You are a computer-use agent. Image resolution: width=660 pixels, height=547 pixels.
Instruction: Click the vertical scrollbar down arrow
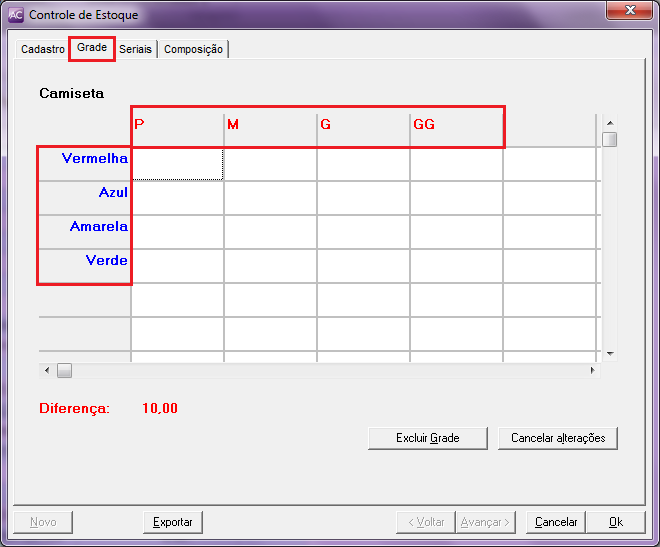[x=609, y=354]
